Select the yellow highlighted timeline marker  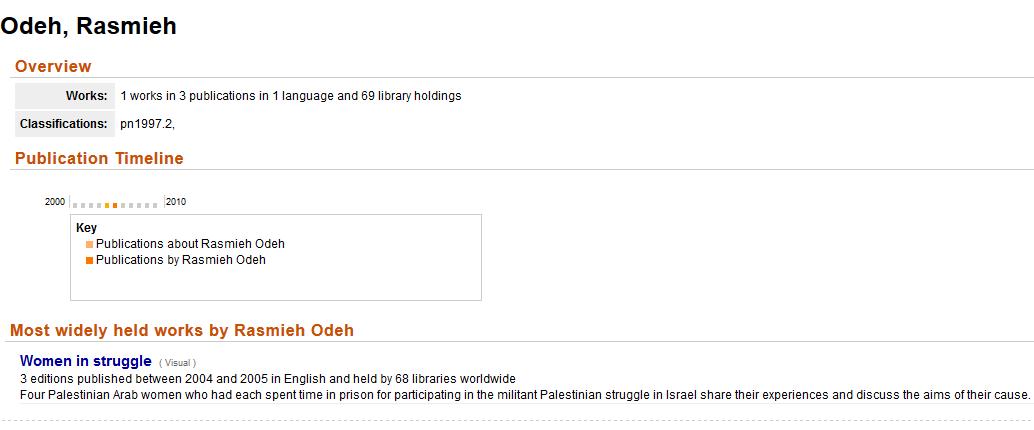pos(107,205)
